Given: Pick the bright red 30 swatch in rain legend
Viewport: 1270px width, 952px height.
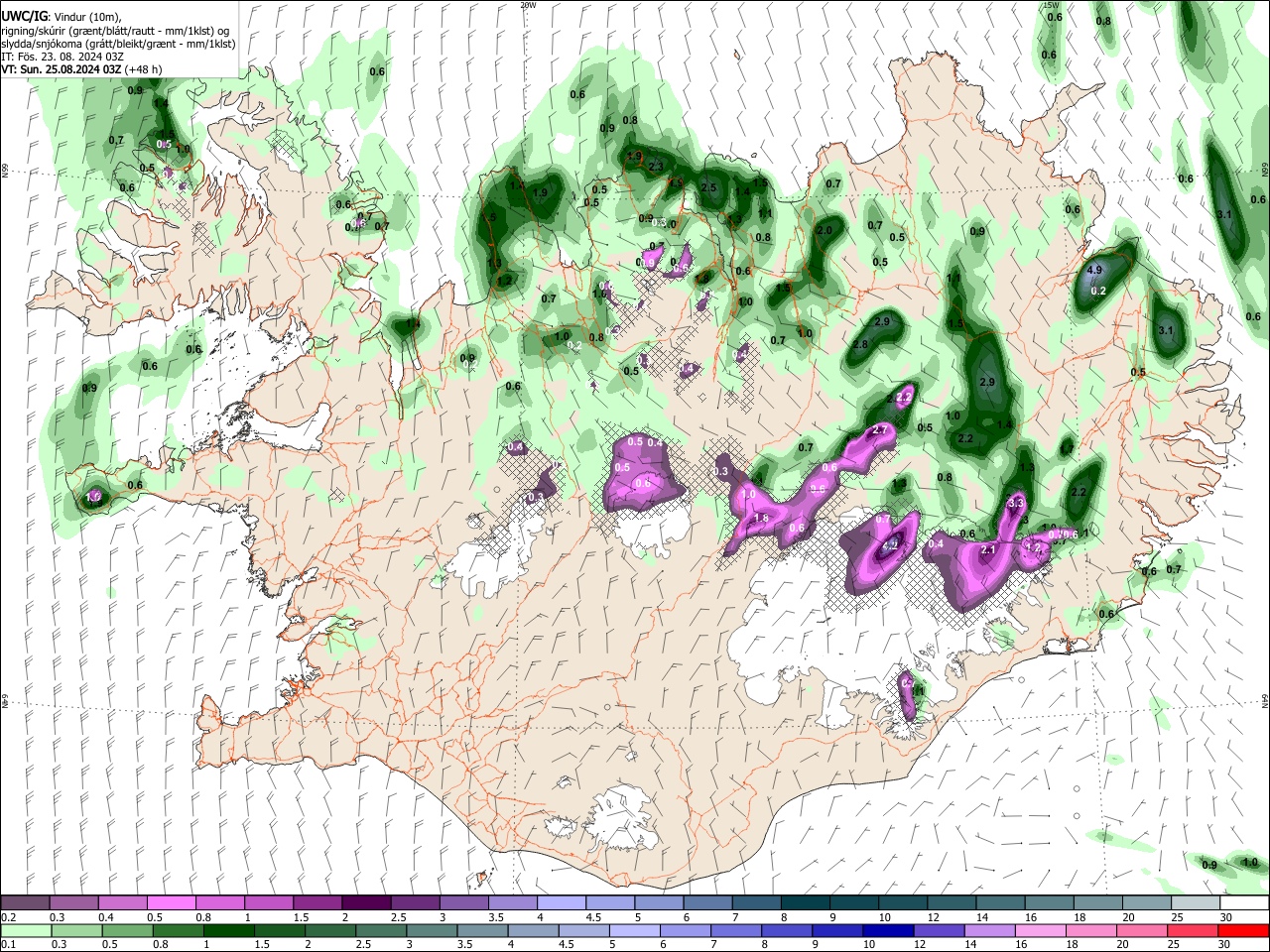Looking at the screenshot, I should tap(1244, 931).
